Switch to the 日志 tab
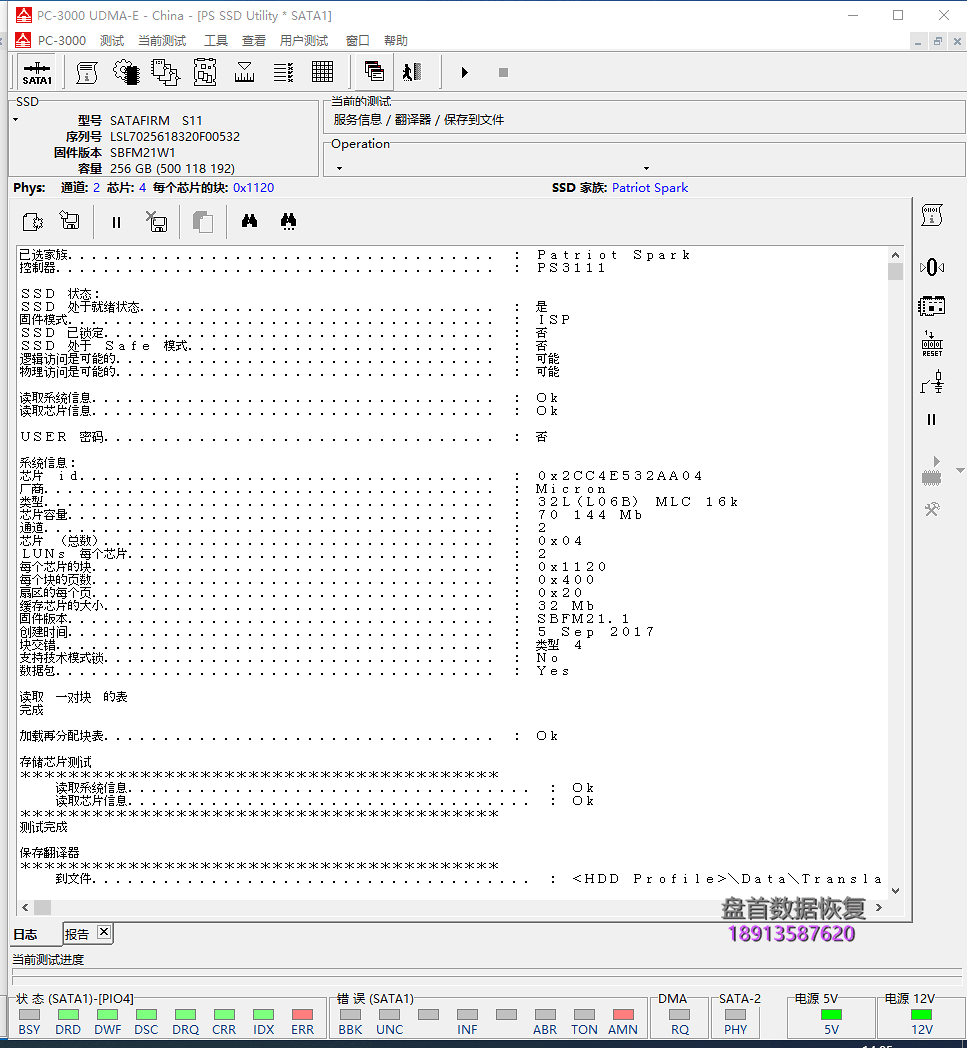 coord(26,934)
